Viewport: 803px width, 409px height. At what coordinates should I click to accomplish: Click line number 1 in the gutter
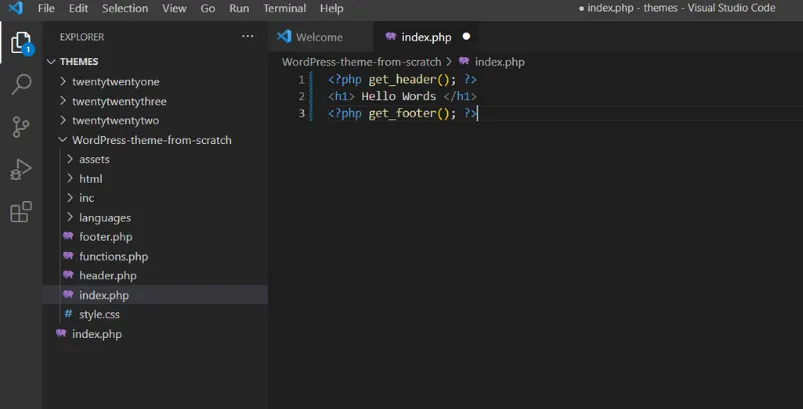[302, 80]
